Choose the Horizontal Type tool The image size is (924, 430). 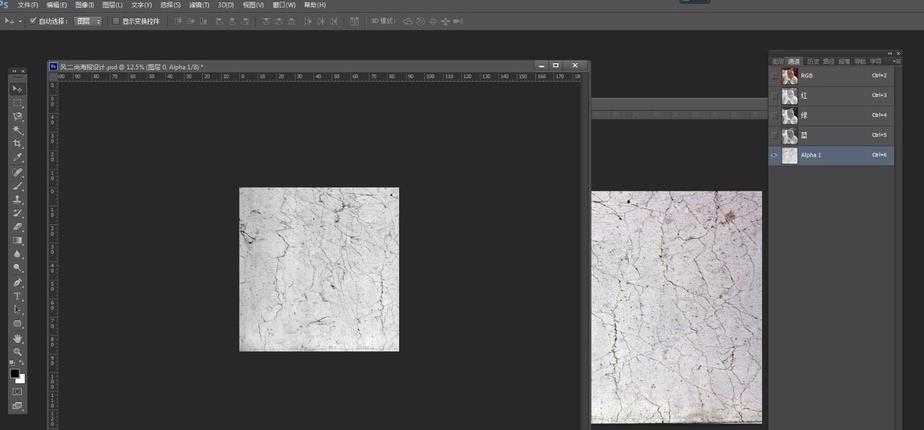click(x=17, y=296)
